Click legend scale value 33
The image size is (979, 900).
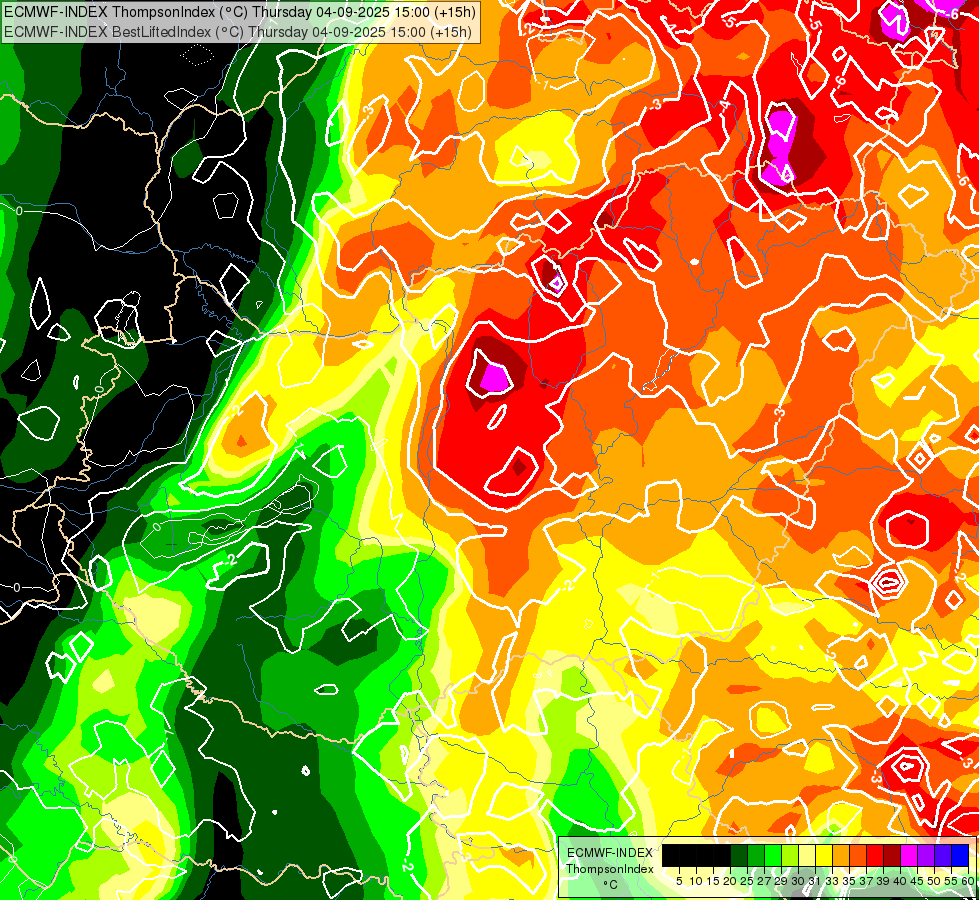[x=832, y=881]
